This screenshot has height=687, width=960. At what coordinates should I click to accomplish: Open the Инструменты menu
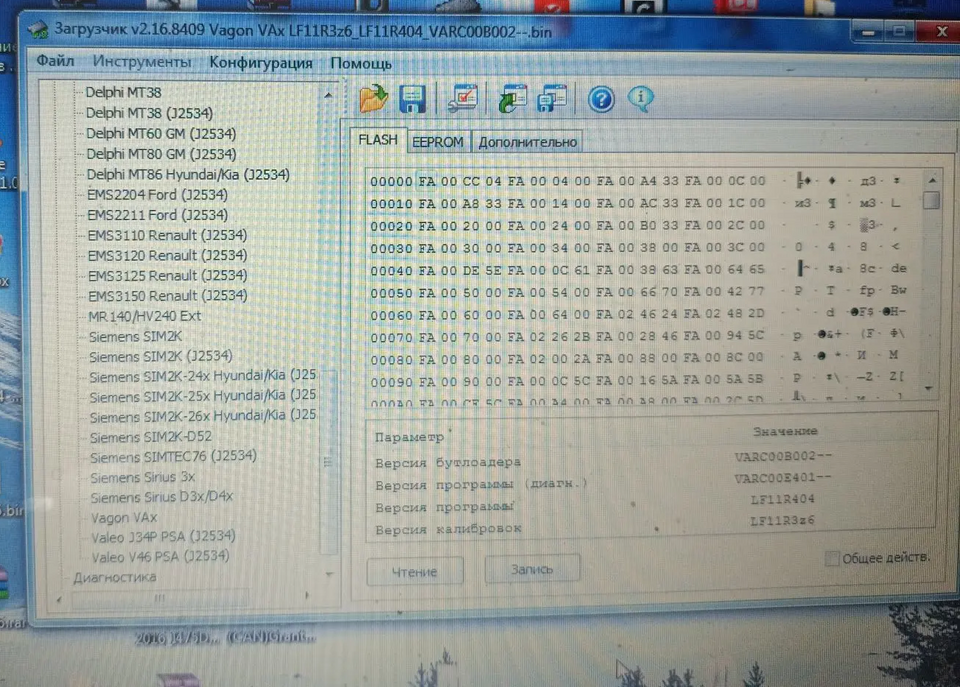(x=141, y=61)
